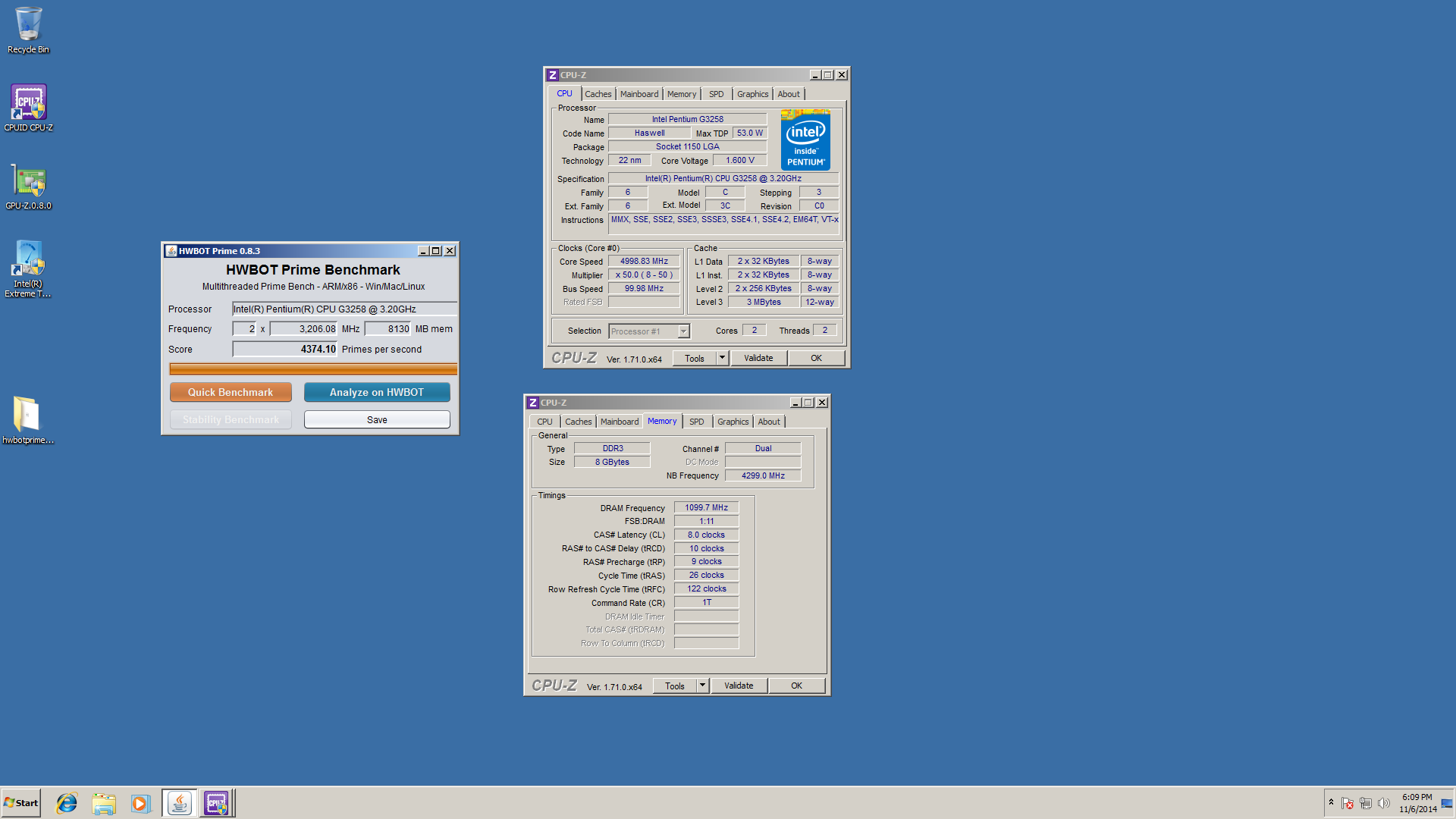This screenshot has height=819, width=1456.
Task: Switch to Graphics tab in the lower CPU-Z window
Action: point(733,422)
